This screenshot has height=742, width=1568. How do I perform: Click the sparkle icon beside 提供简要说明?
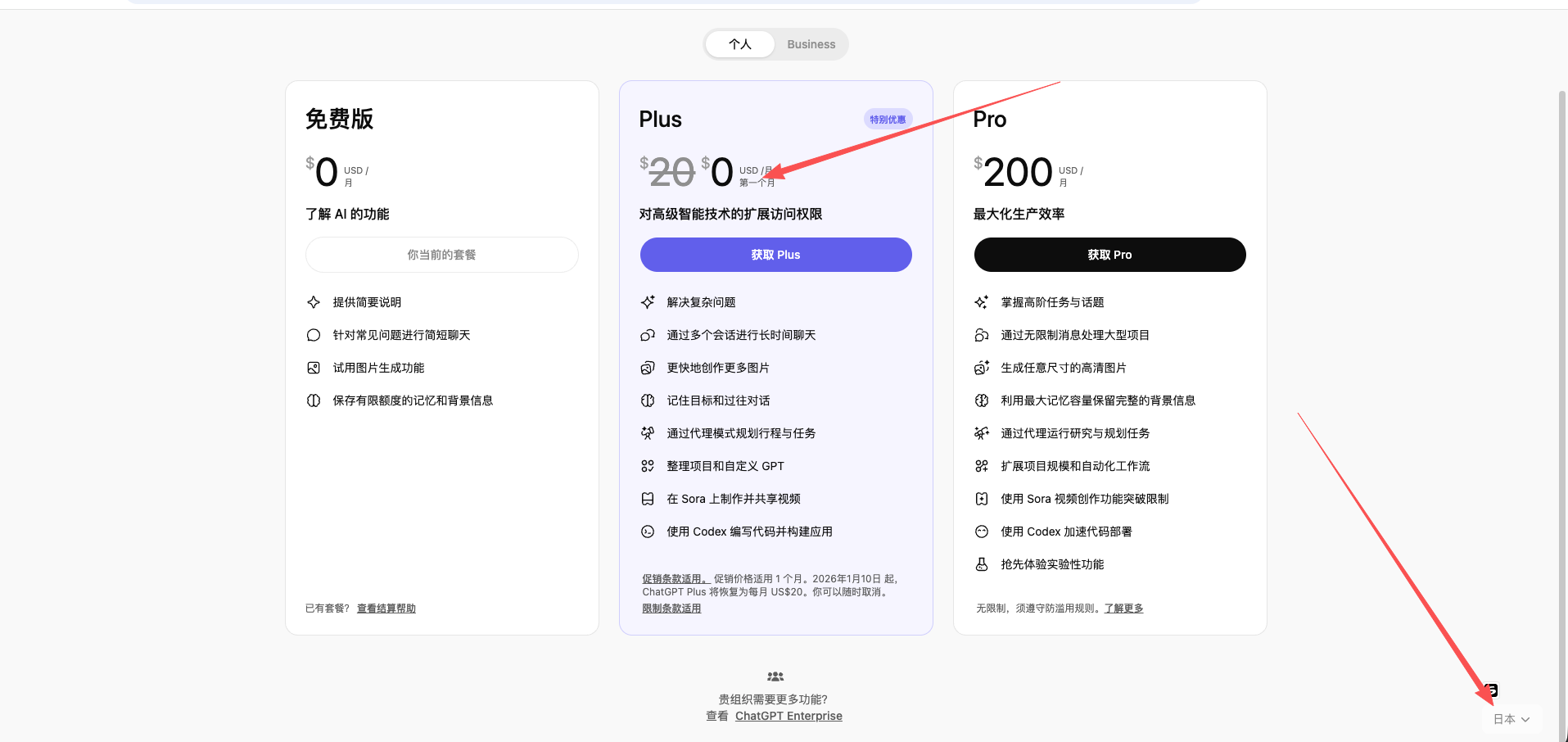[314, 301]
